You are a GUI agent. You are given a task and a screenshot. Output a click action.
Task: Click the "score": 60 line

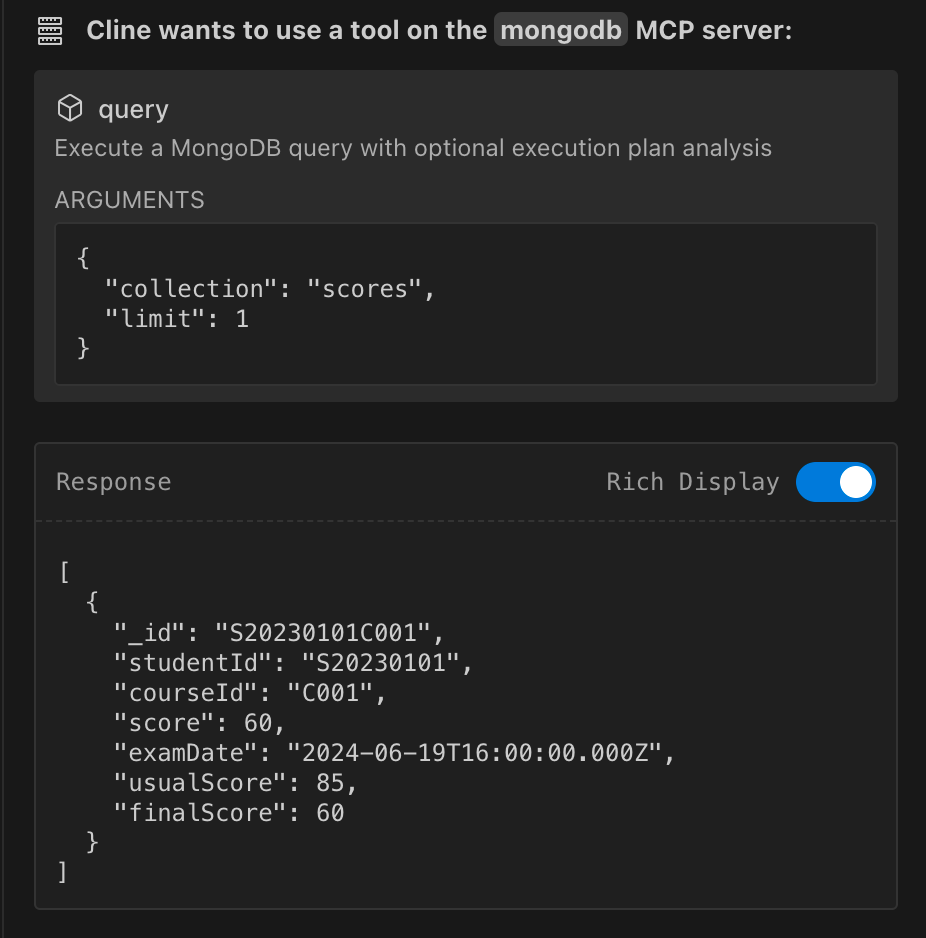tap(199, 723)
